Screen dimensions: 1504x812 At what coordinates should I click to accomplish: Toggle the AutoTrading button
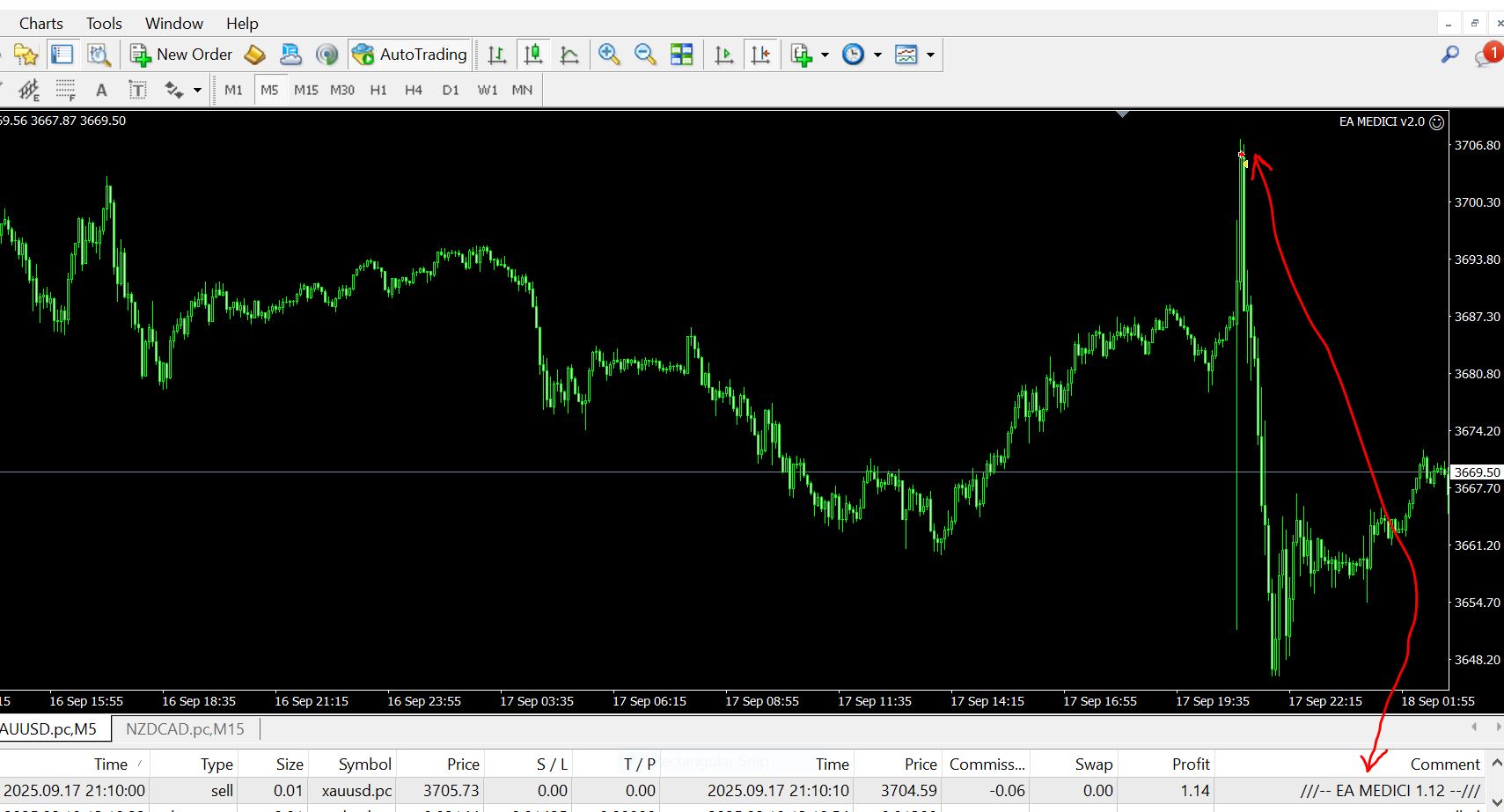pos(410,55)
